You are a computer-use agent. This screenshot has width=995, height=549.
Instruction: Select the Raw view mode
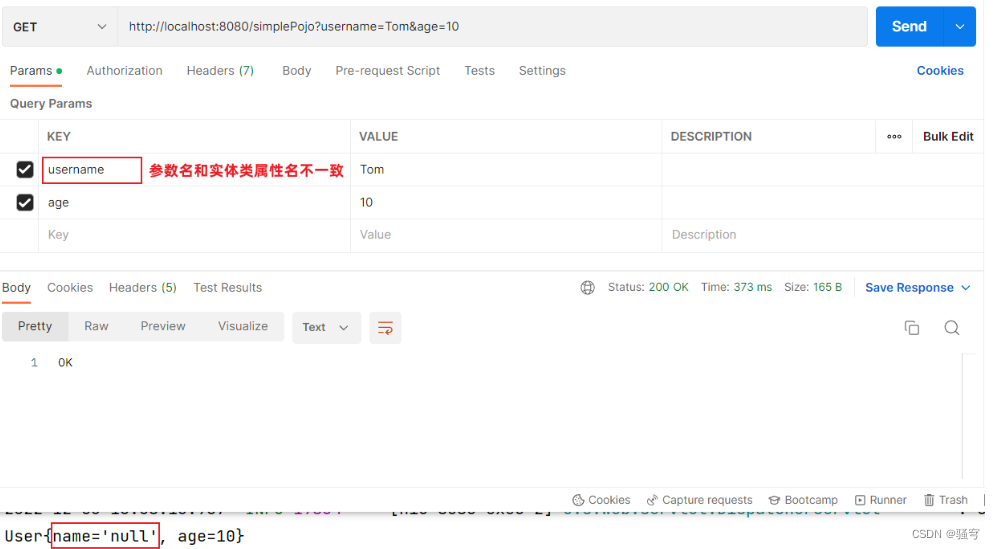pos(96,326)
